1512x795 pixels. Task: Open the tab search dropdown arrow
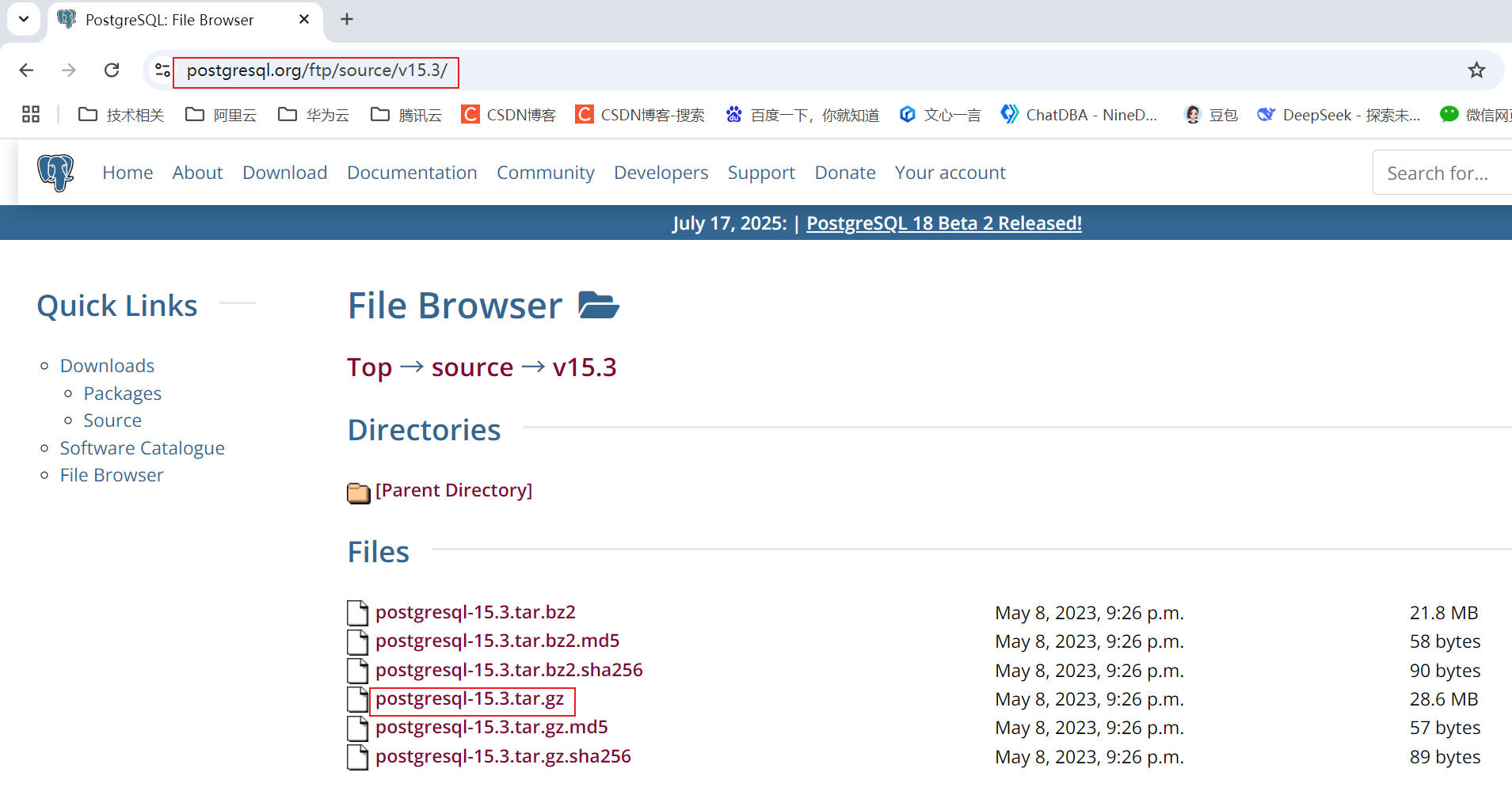coord(24,19)
